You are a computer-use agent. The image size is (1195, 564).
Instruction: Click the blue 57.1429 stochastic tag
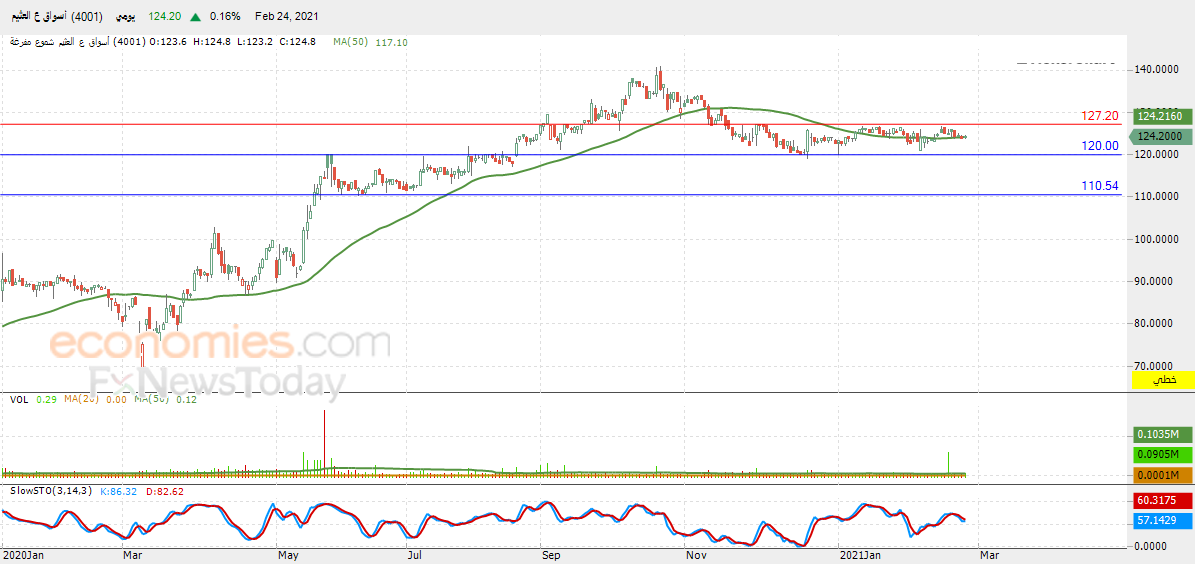[x=1161, y=521]
